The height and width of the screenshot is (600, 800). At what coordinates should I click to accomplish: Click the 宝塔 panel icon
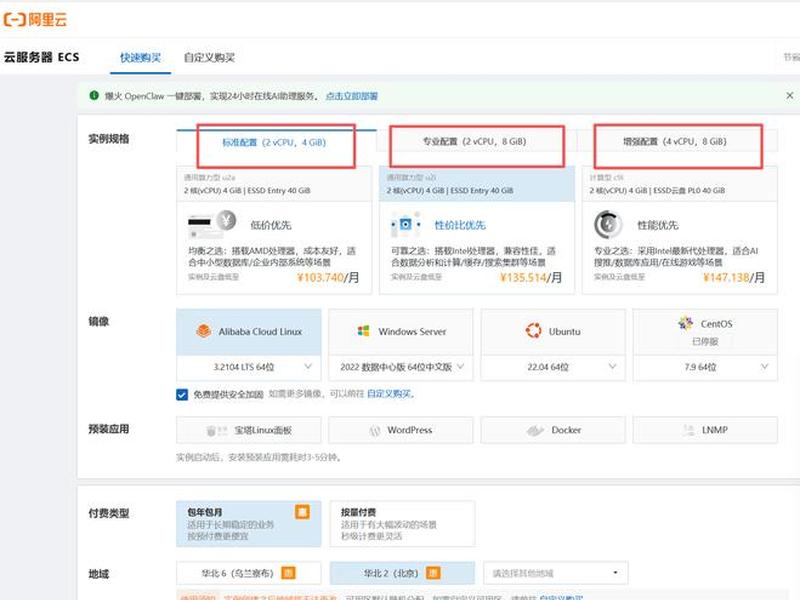pyautogui.click(x=216, y=431)
